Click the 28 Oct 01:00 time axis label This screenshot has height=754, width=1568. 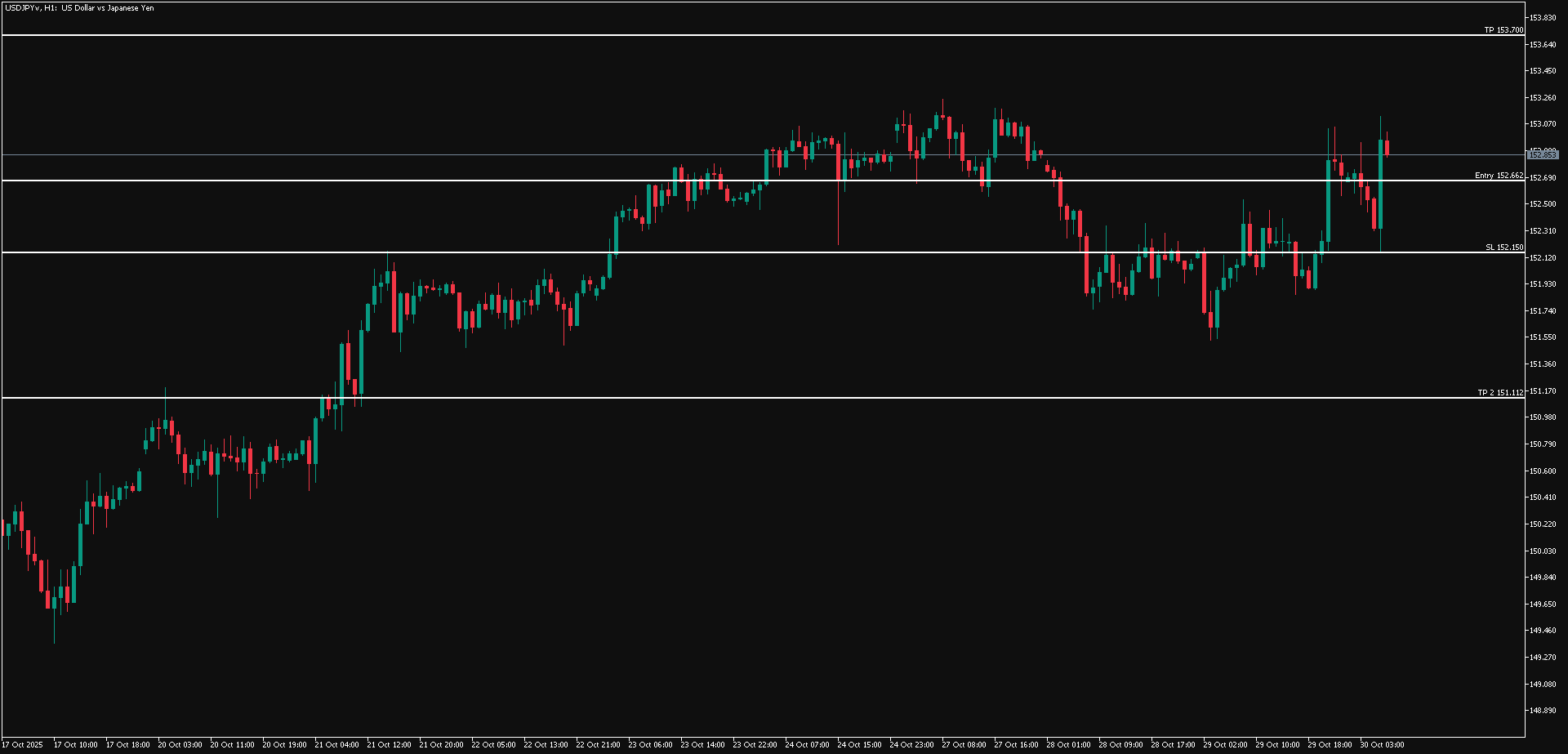tap(1067, 745)
